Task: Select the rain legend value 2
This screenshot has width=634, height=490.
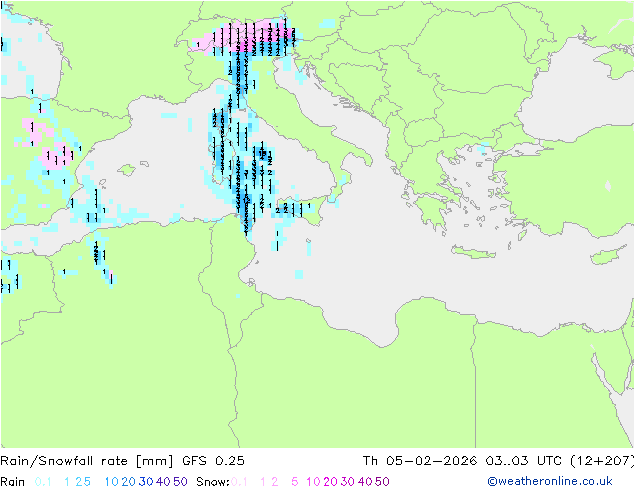Action: click(x=78, y=482)
